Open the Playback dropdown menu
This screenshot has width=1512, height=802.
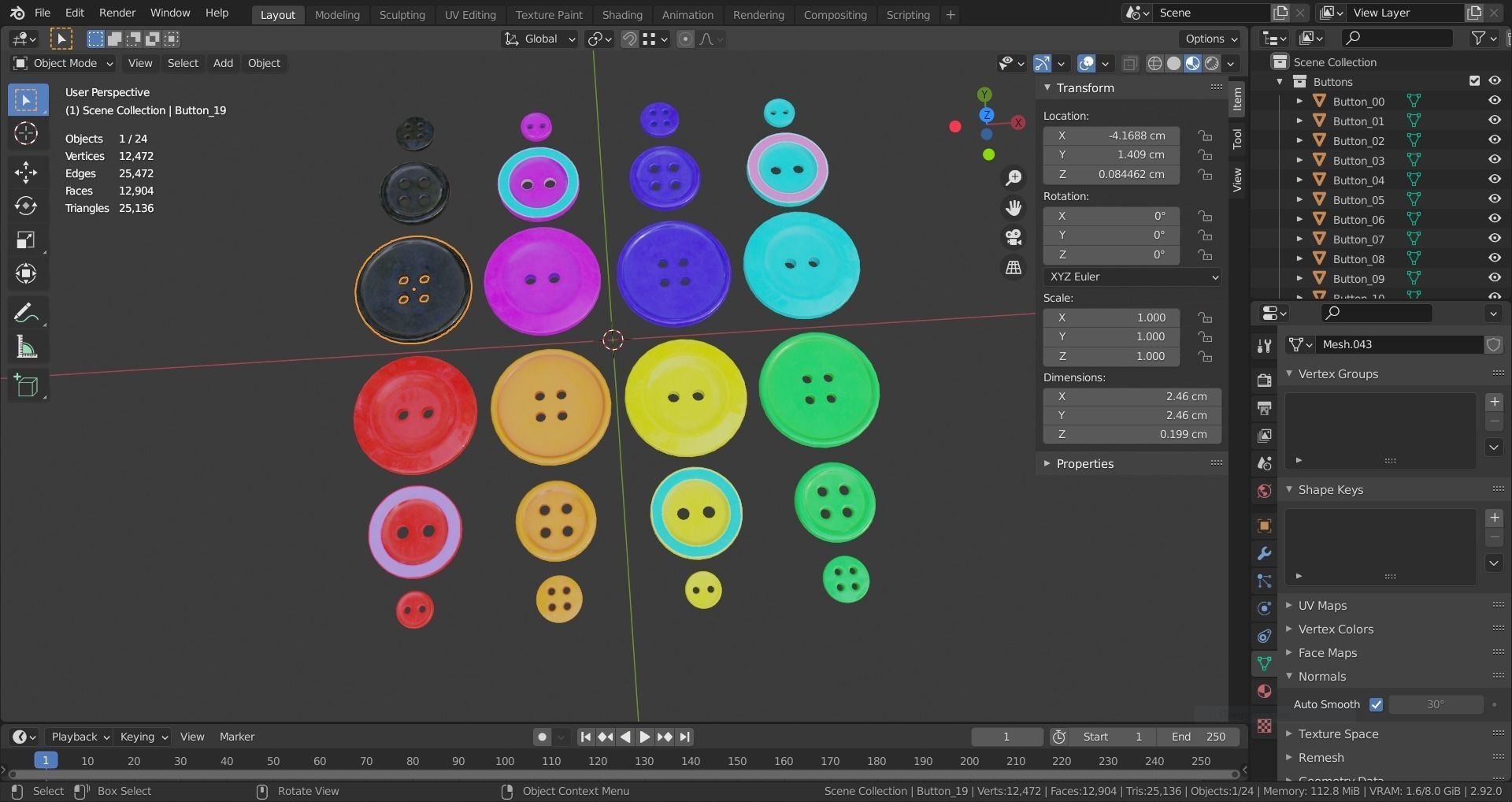[x=80, y=737]
